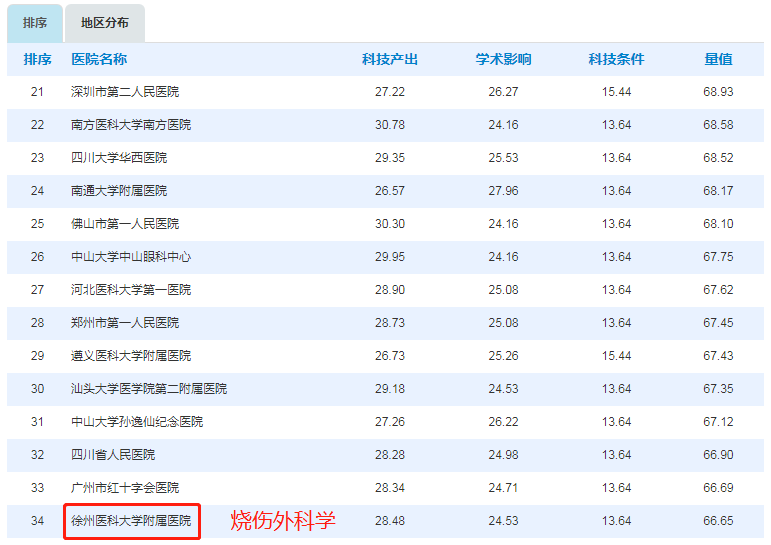Click 科技产出 value 29.95
Image resolution: width=771 pixels, height=545 pixels.
(390, 257)
